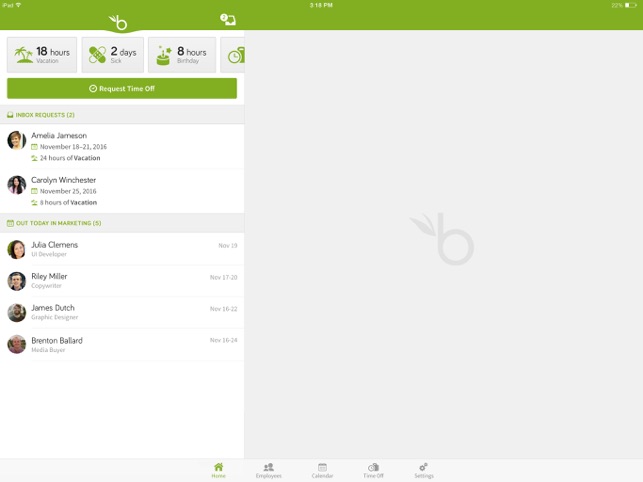The image size is (643, 482).
Task: Click the Request Time Off button
Action: (x=122, y=88)
